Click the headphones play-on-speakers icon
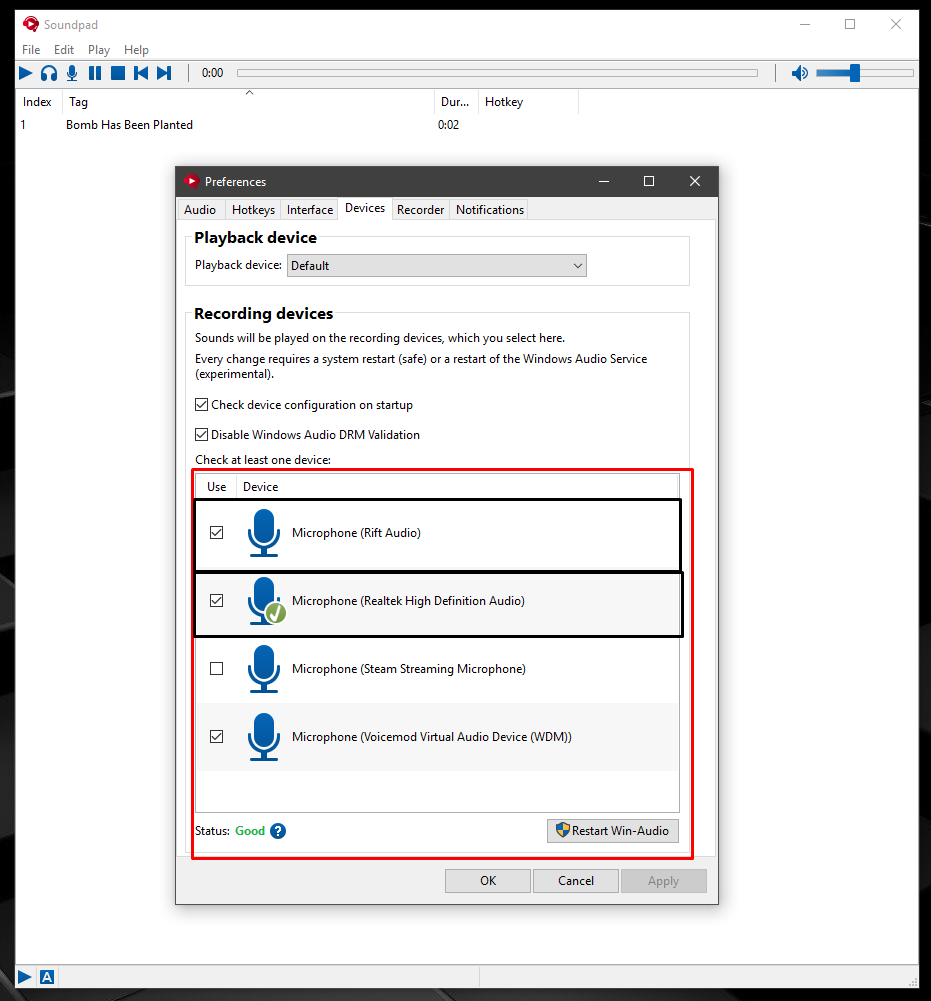 [x=49, y=73]
